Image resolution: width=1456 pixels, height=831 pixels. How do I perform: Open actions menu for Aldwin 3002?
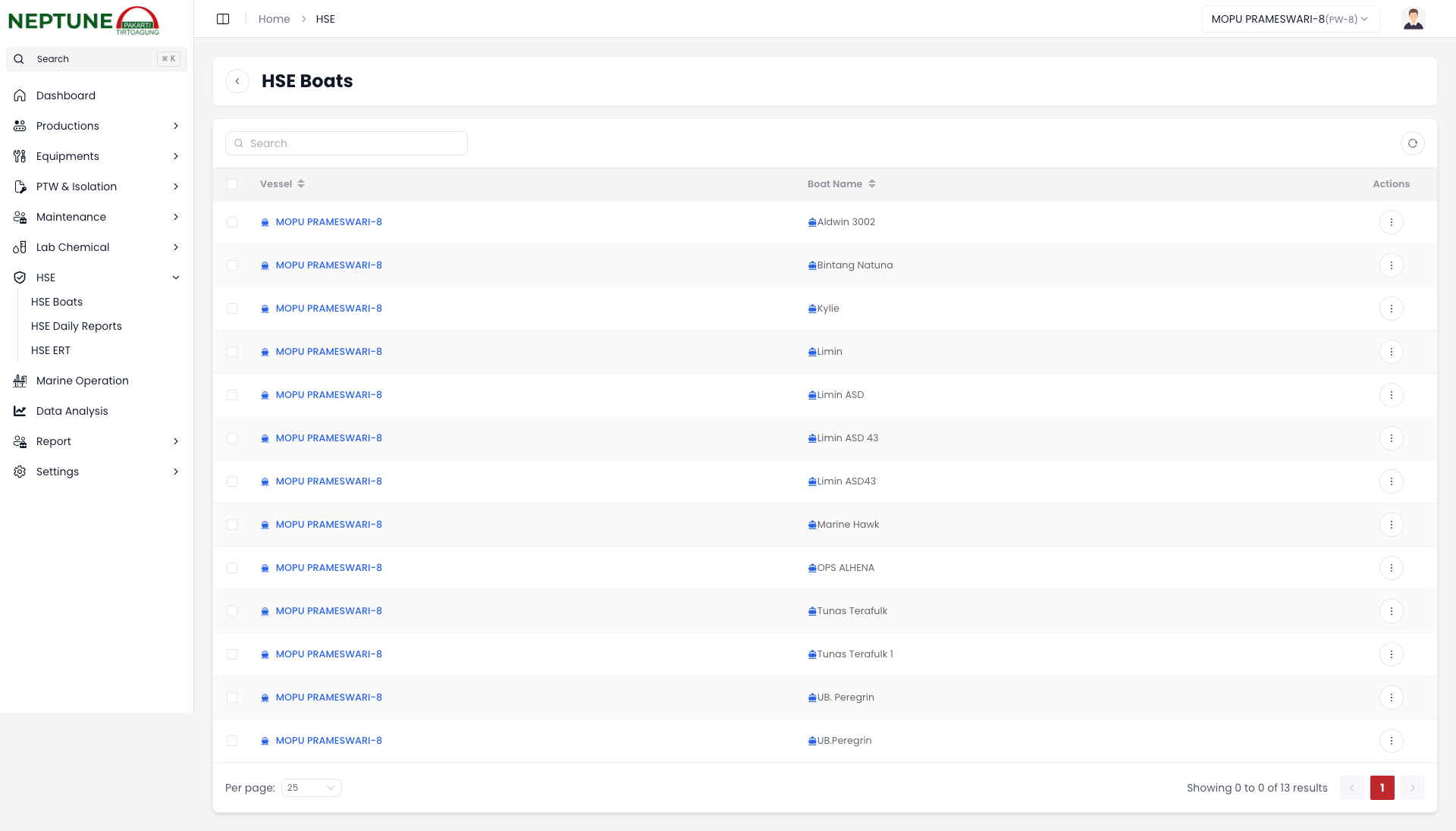(x=1391, y=222)
